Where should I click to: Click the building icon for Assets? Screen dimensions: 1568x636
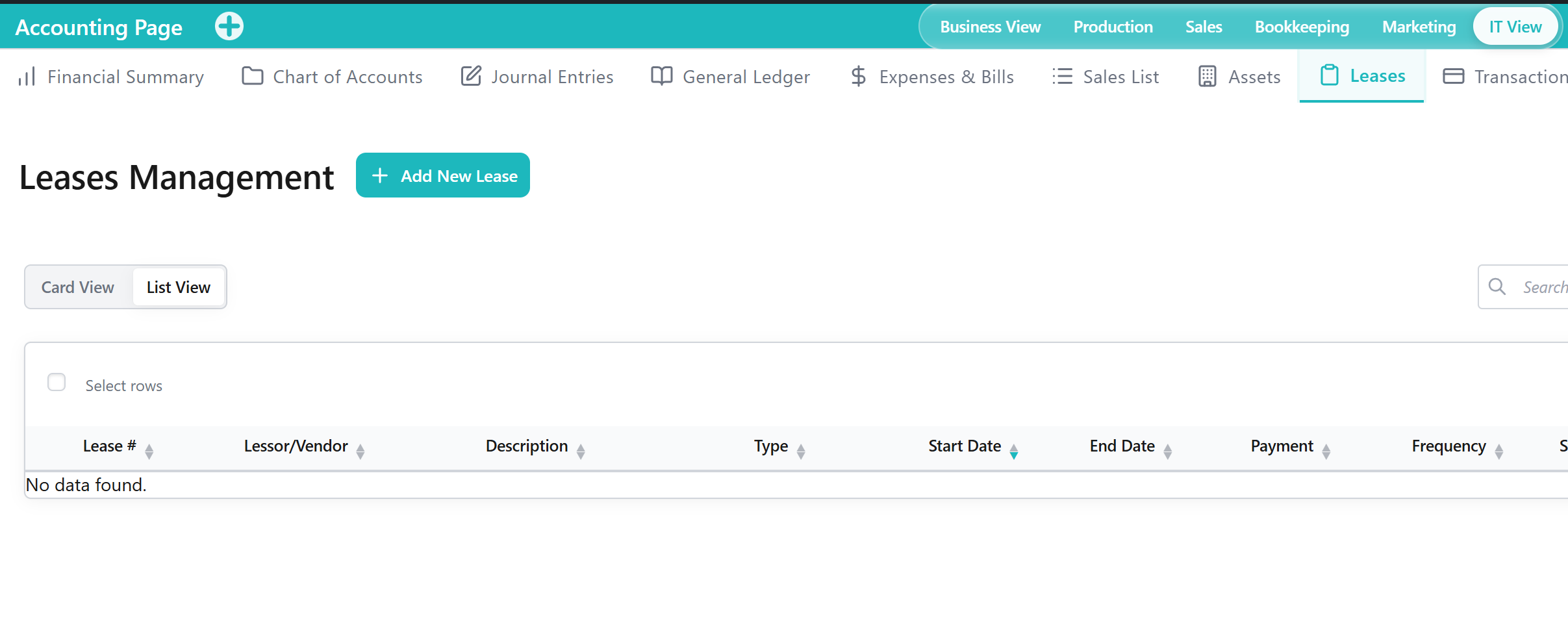1208,76
